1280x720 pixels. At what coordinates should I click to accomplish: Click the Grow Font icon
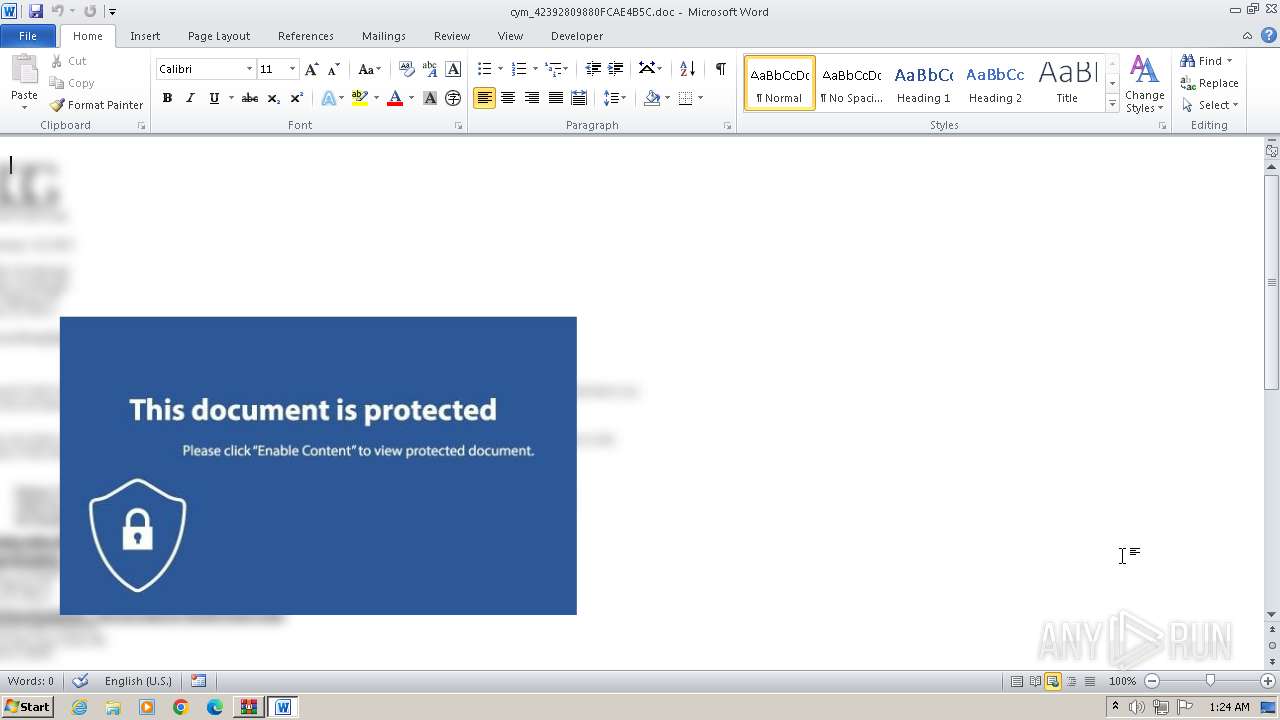coord(312,69)
